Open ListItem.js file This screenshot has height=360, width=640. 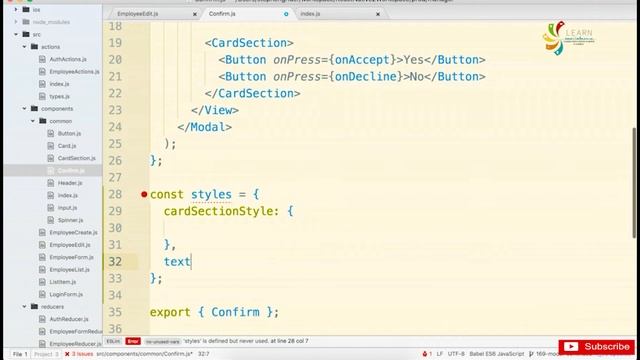tap(62, 282)
